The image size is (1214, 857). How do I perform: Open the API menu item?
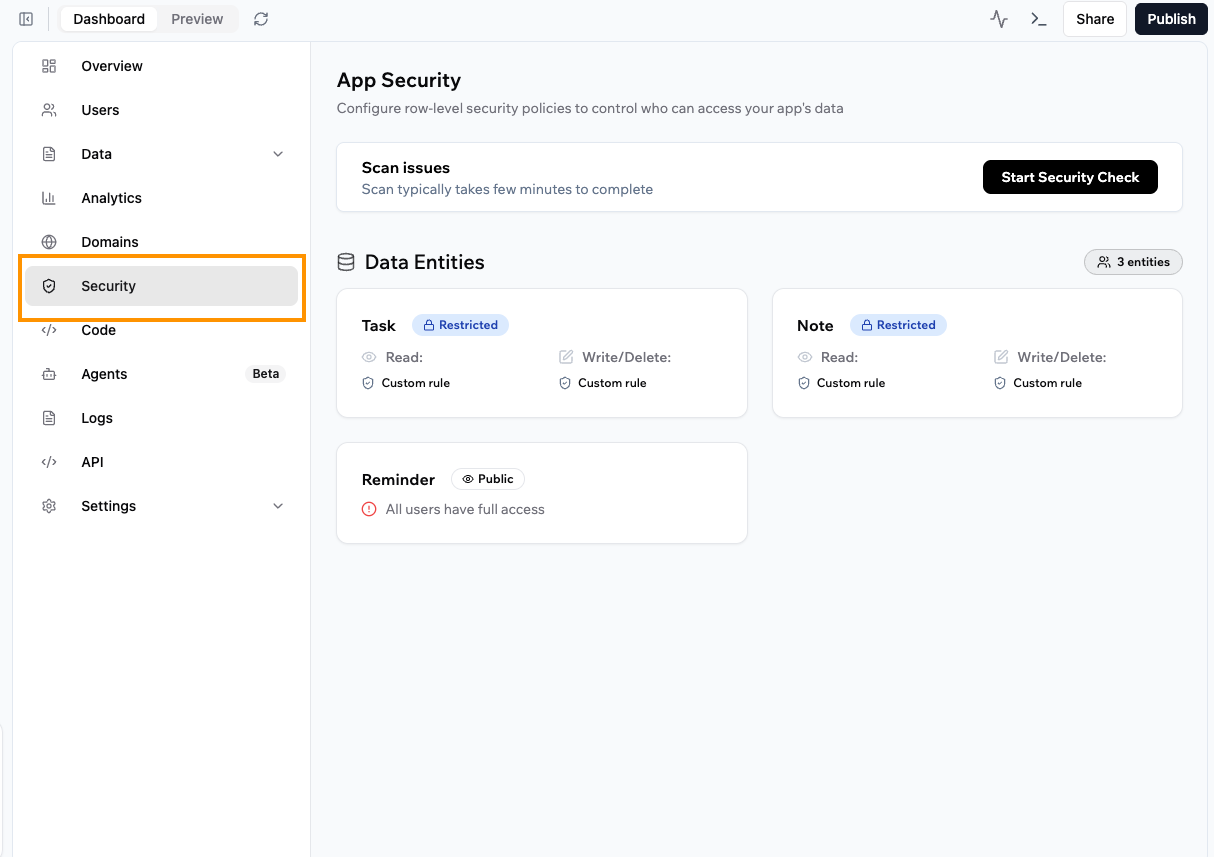[92, 462]
